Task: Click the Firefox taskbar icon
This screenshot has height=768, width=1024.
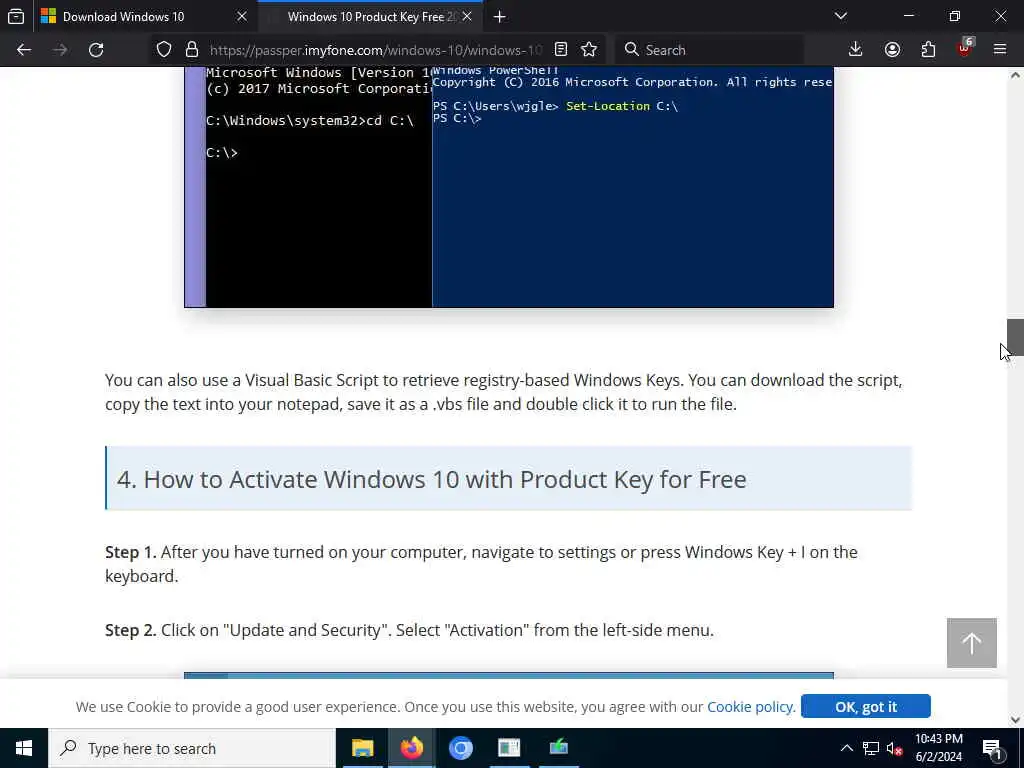Action: click(x=411, y=748)
